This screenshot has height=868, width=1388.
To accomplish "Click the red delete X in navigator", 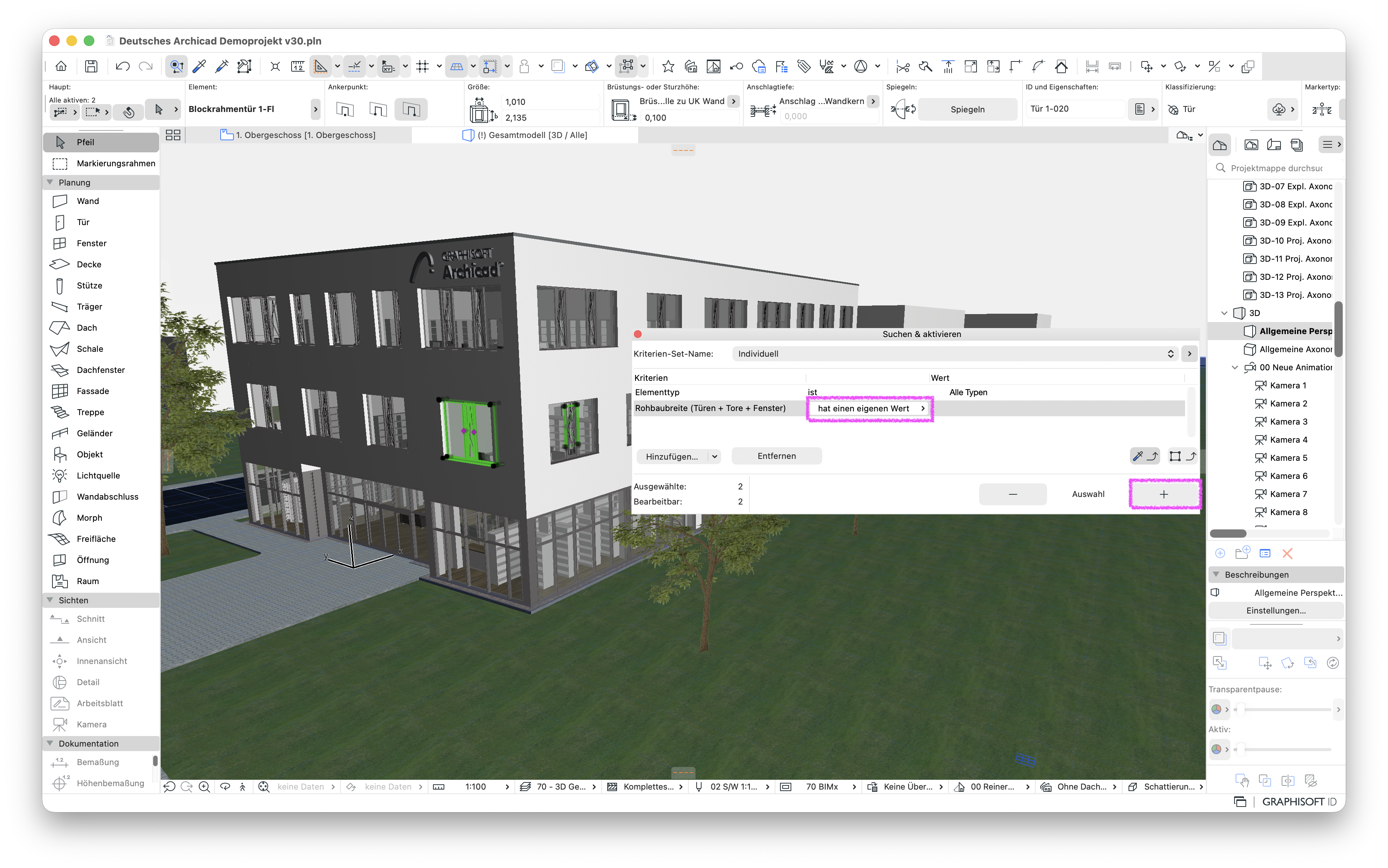I will pyautogui.click(x=1287, y=554).
